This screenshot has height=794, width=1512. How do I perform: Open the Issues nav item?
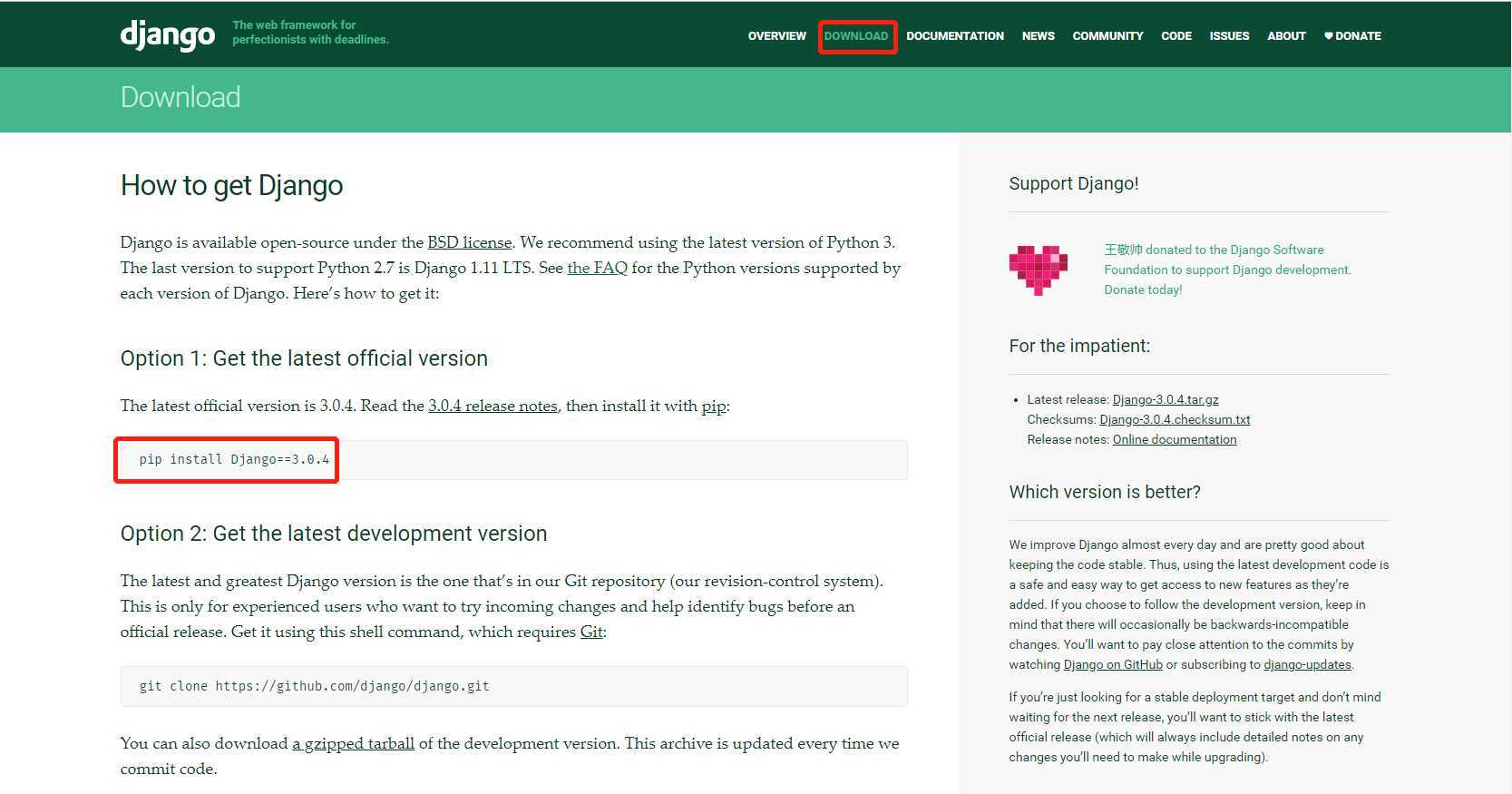1229,36
